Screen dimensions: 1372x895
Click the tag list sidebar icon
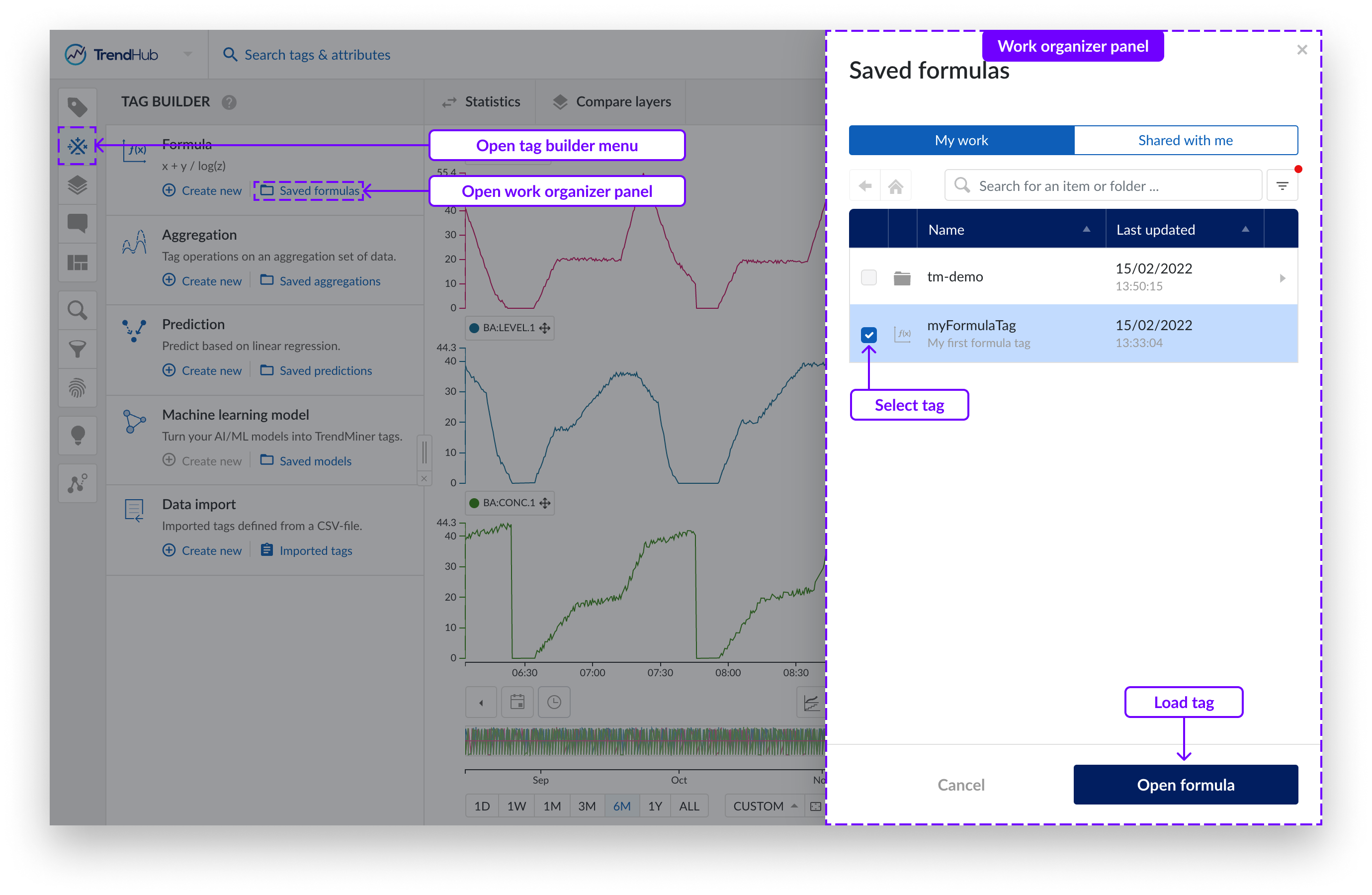77,107
